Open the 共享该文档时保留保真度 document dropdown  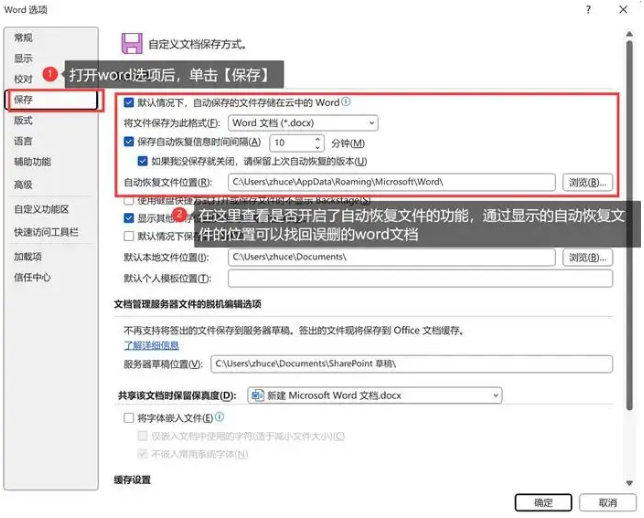pos(375,395)
